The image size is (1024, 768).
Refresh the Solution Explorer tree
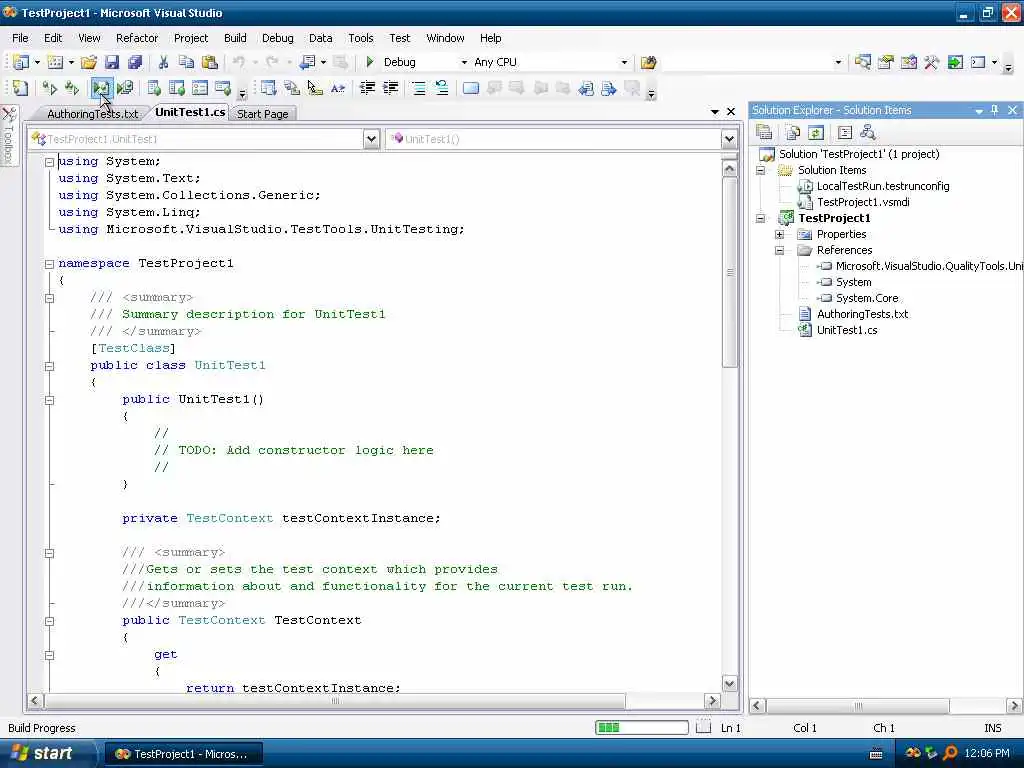click(816, 133)
